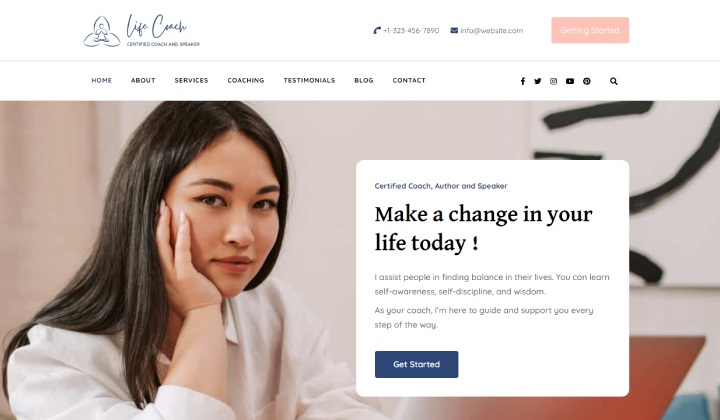Click the info@website.com email link
This screenshot has height=420, width=720.
click(x=492, y=30)
